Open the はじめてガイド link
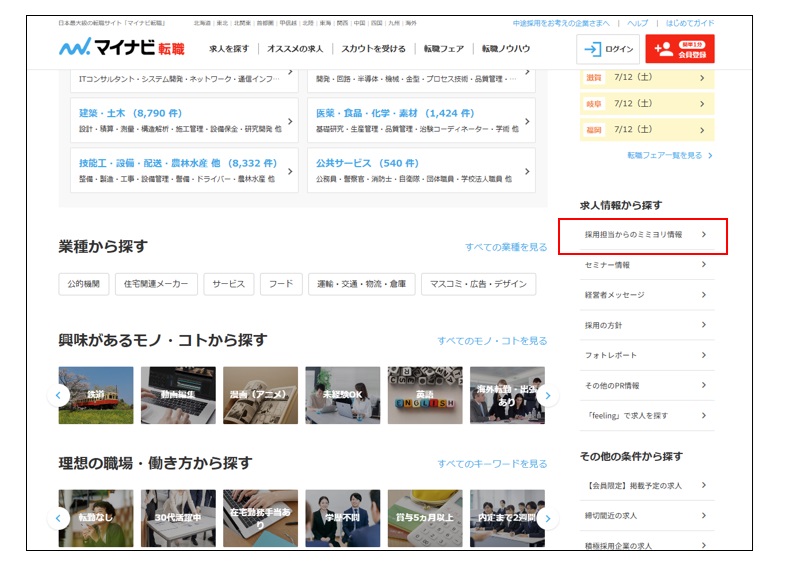 pos(690,23)
